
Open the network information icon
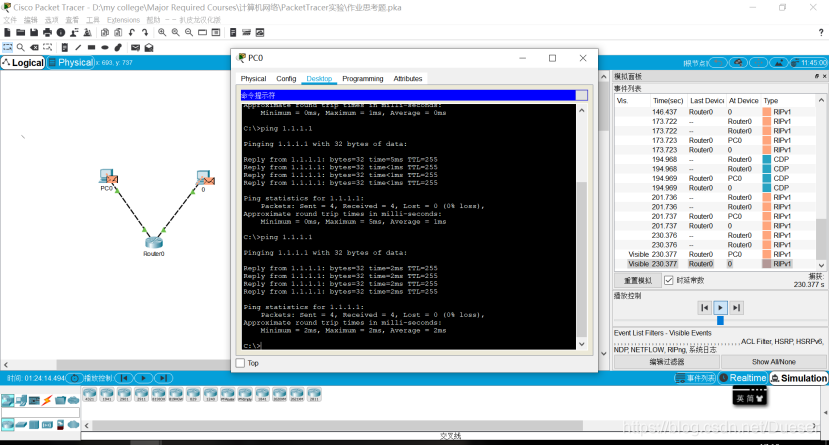click(61, 33)
